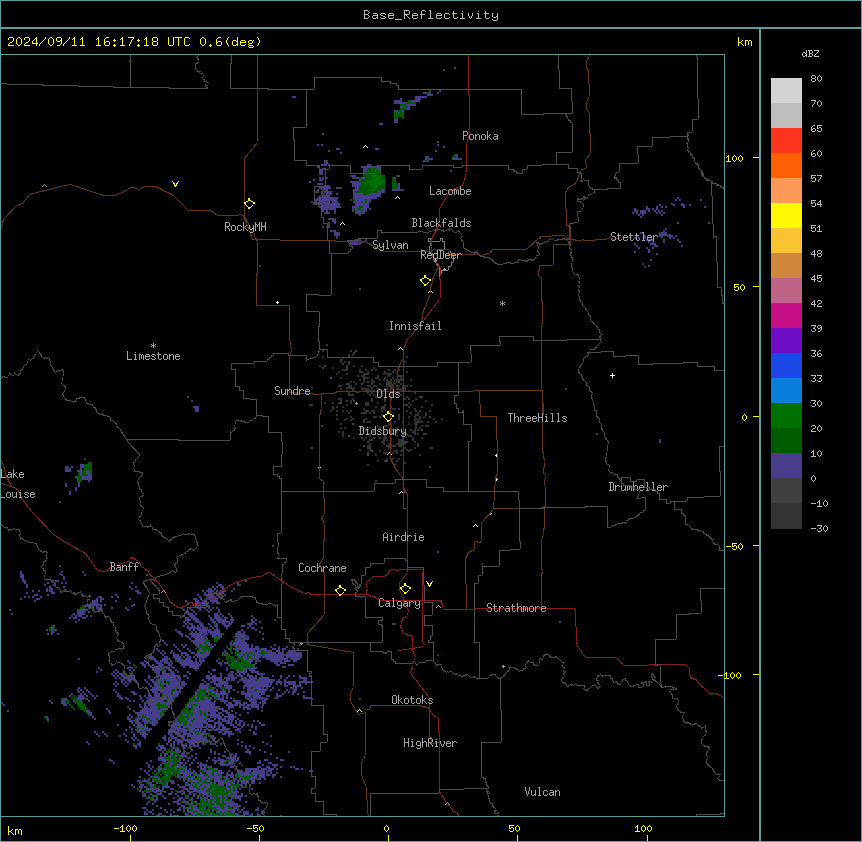Click the yellow diamond marker above RockyMH
Screen dimensions: 862x842
pos(249,204)
